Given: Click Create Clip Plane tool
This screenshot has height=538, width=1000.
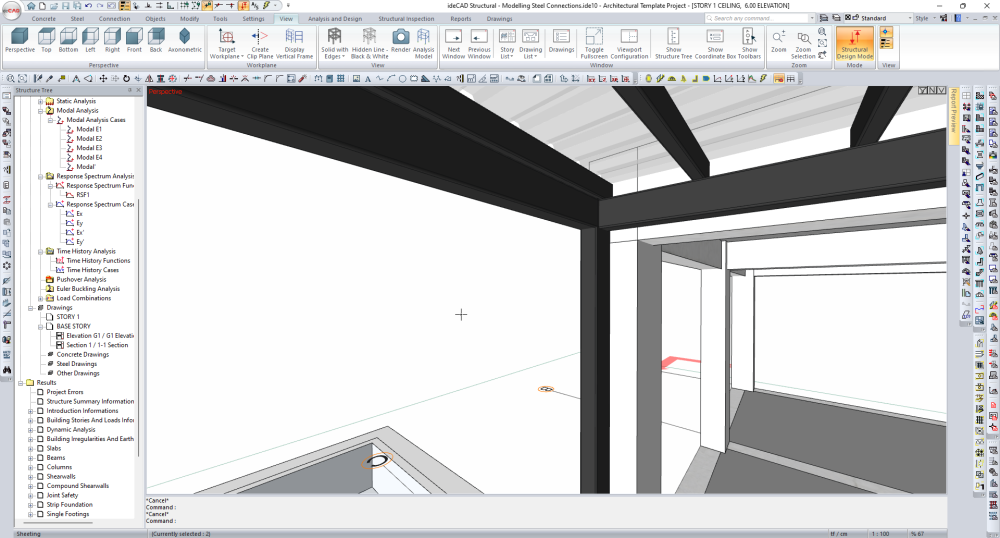Looking at the screenshot, I should pos(260,39).
